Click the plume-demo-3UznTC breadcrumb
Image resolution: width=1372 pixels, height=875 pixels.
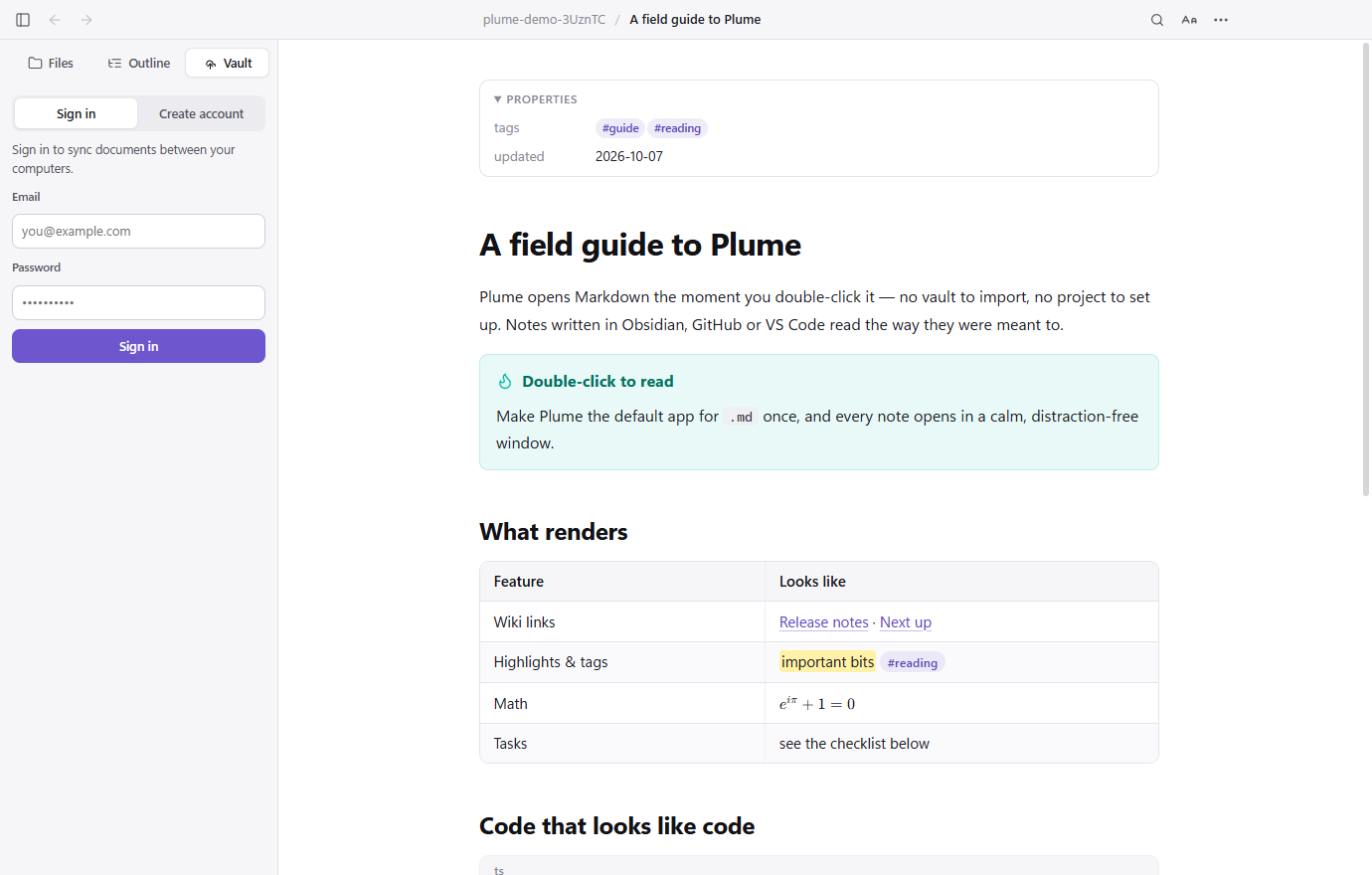click(544, 20)
